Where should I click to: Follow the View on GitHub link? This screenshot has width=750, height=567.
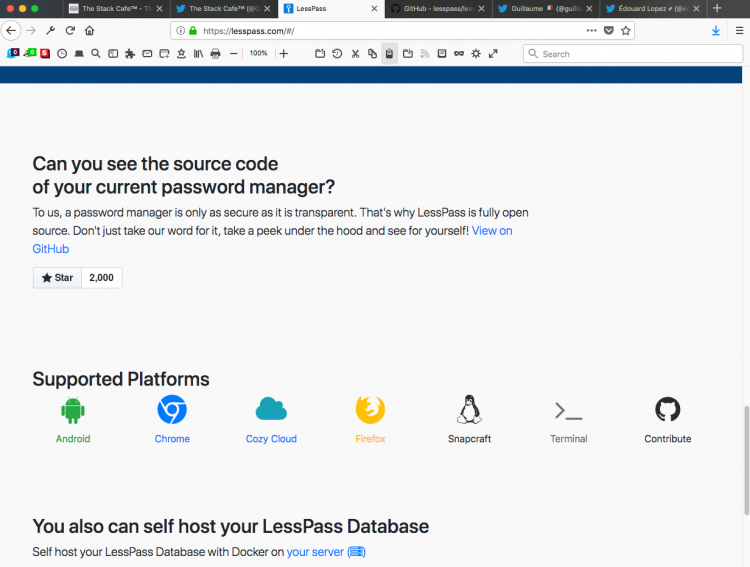[272, 240]
